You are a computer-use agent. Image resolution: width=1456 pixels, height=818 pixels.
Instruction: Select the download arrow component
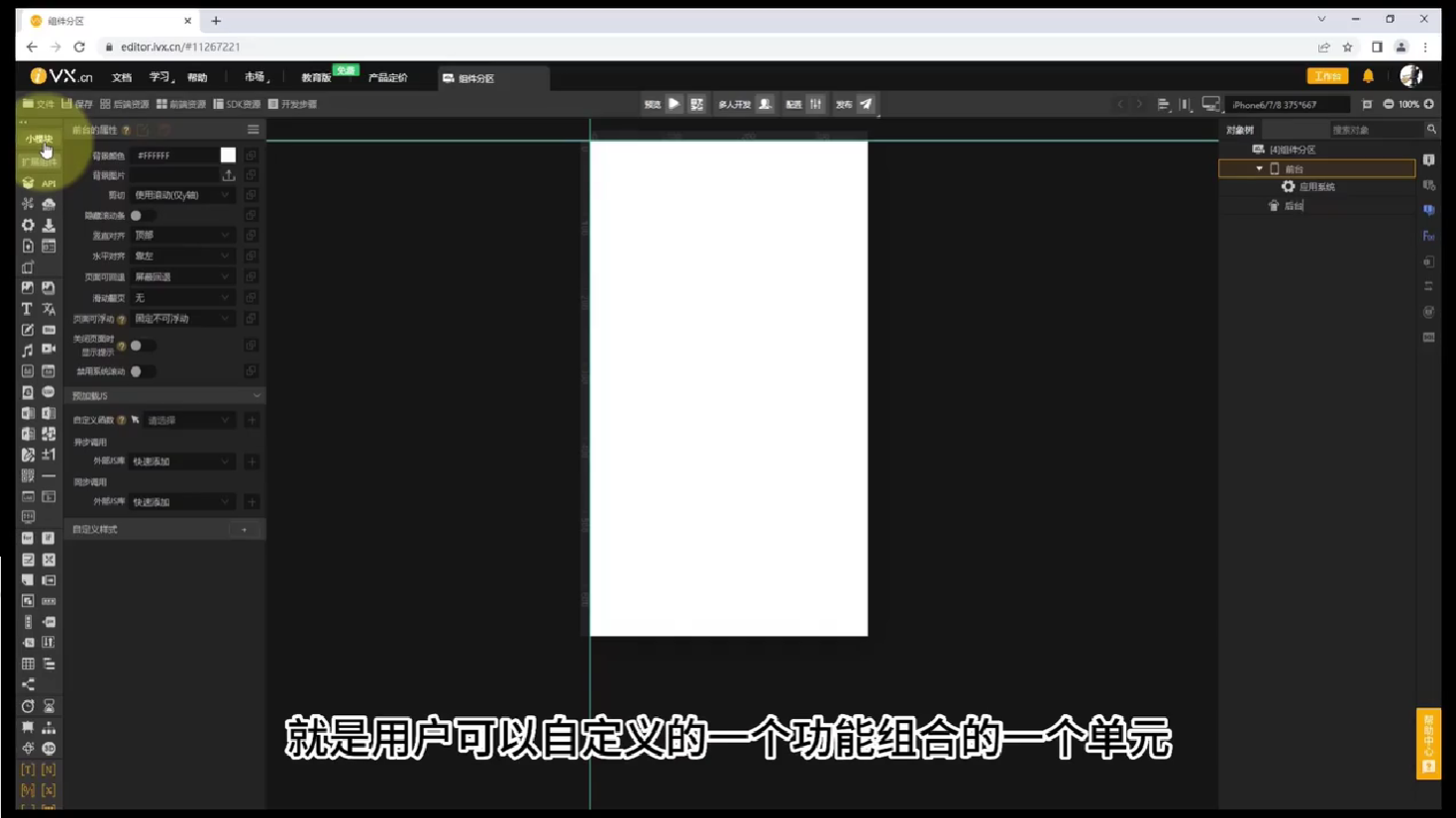(49, 225)
